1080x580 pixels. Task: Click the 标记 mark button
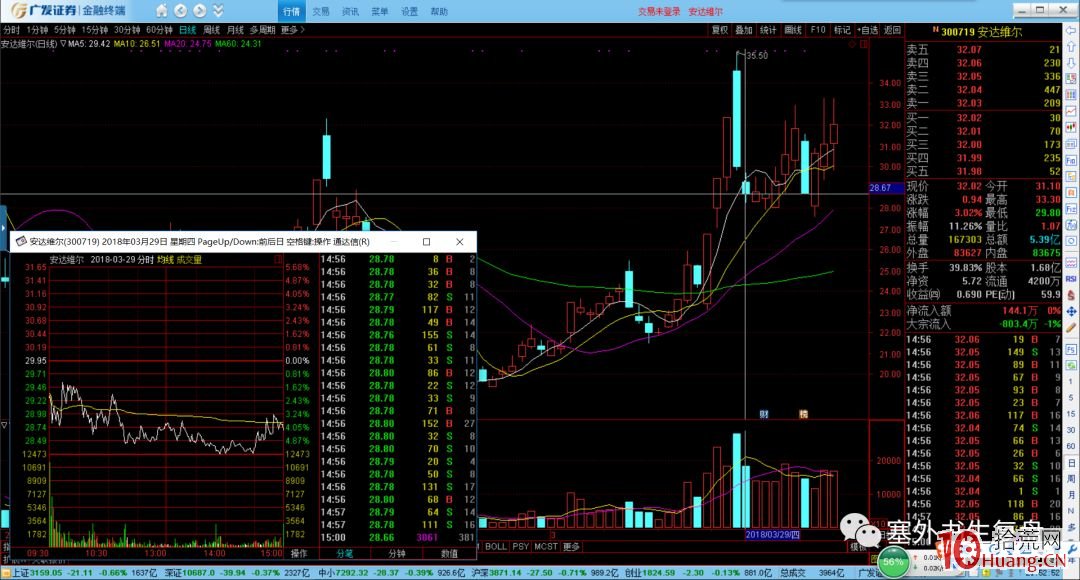point(842,30)
